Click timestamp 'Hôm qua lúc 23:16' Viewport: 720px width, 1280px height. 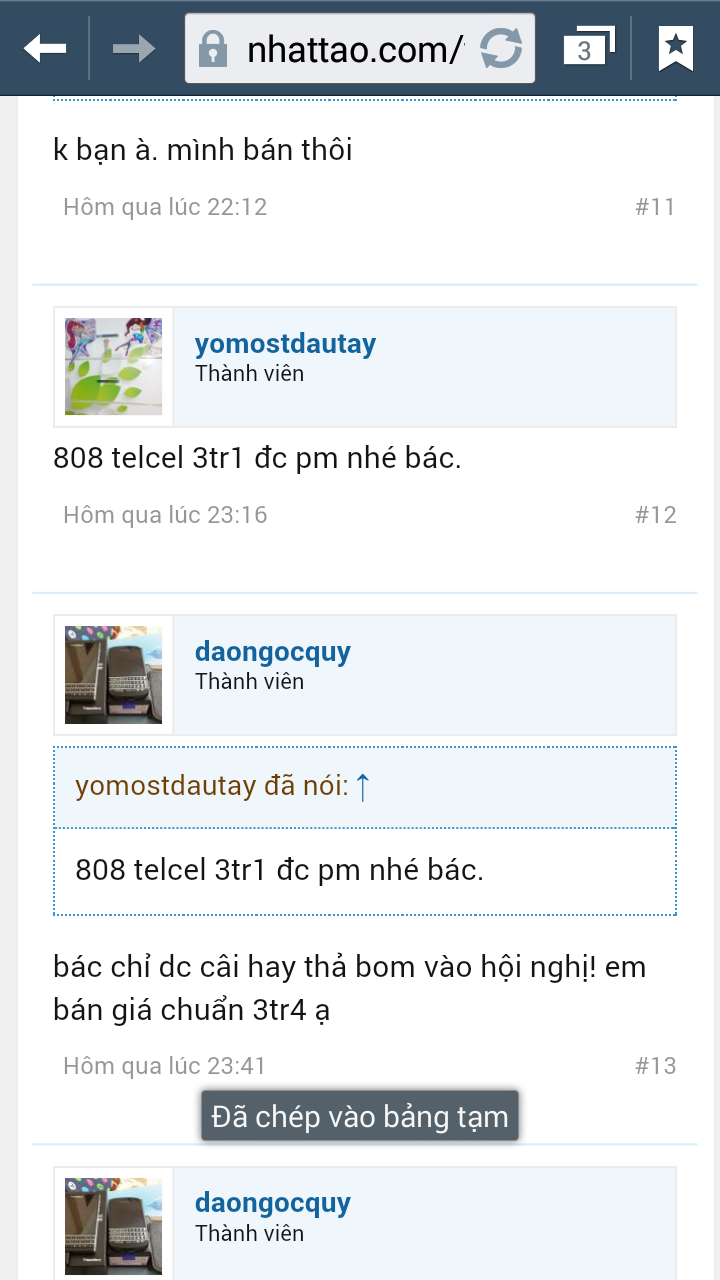(165, 515)
